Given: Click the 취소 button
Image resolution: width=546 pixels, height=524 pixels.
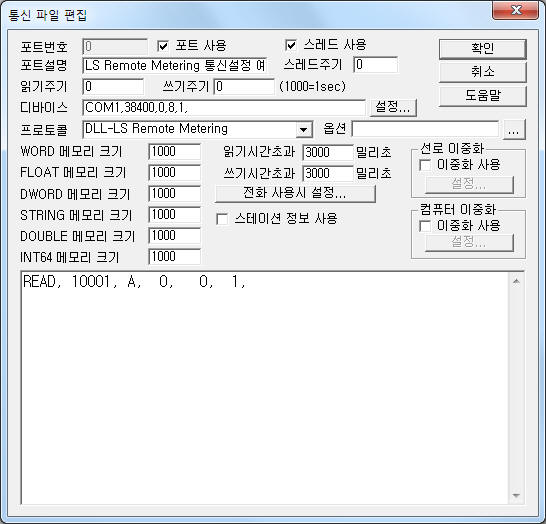Looking at the screenshot, I should point(482,72).
